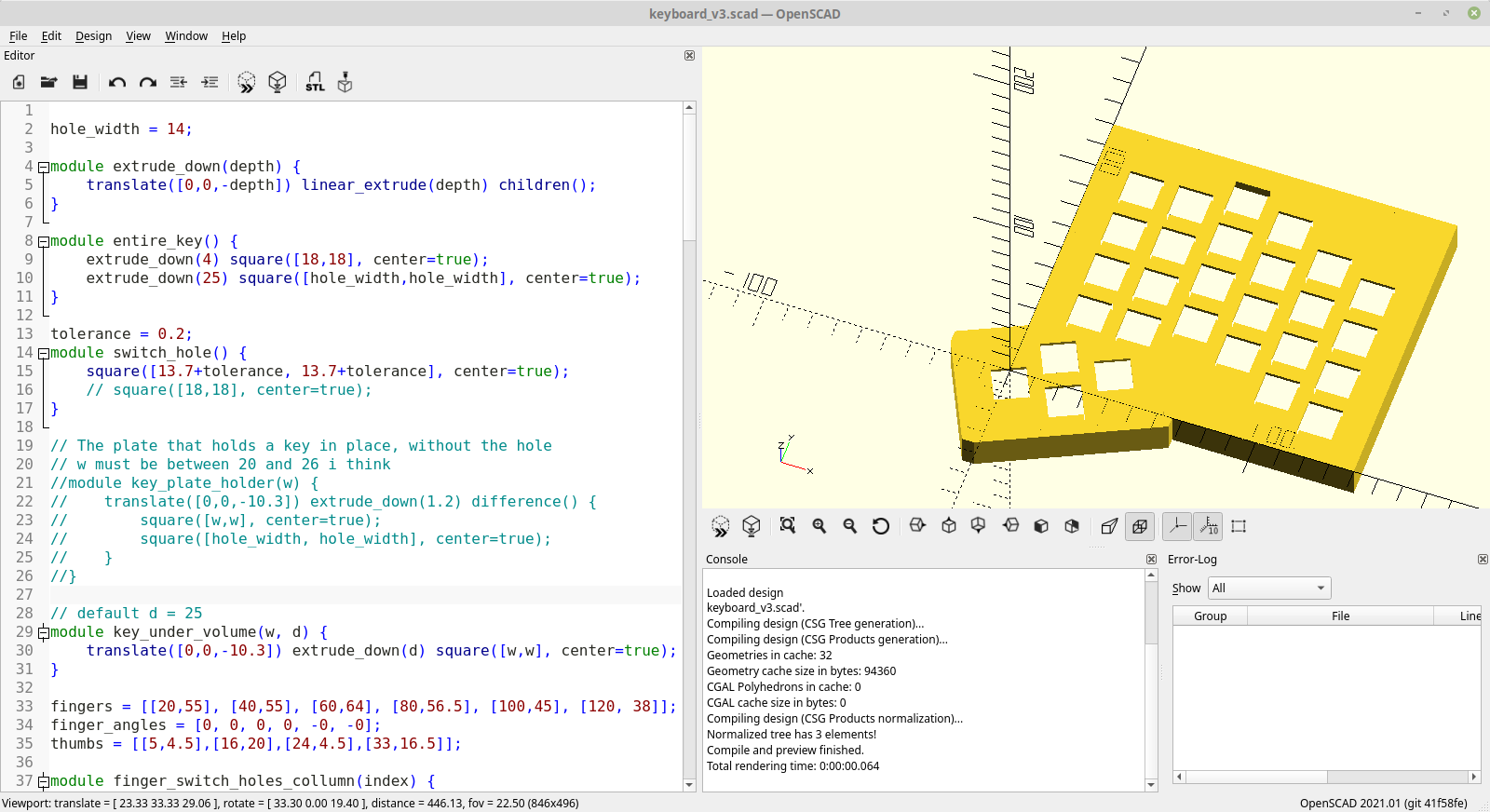
Task: Send design to 3D printer
Action: coord(345,82)
